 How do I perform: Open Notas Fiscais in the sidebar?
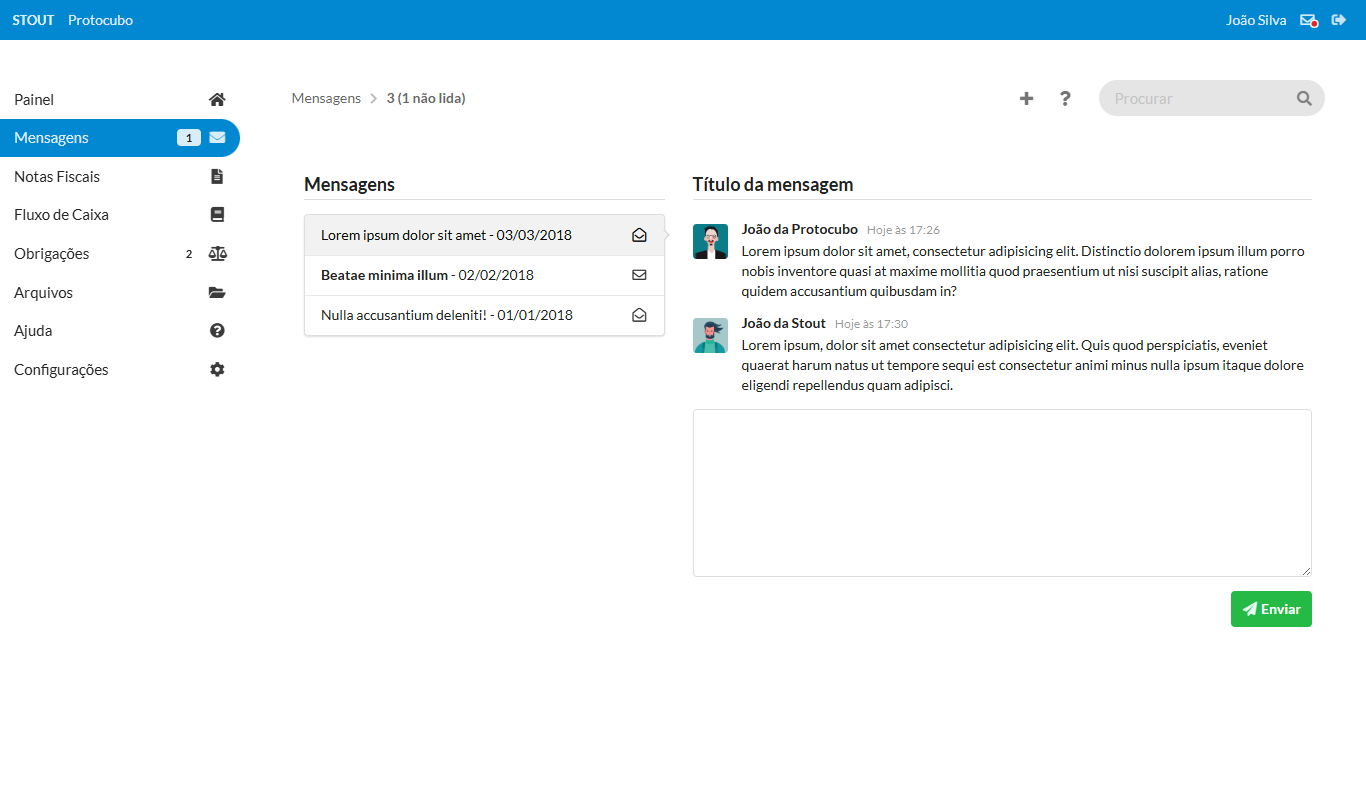tap(57, 177)
